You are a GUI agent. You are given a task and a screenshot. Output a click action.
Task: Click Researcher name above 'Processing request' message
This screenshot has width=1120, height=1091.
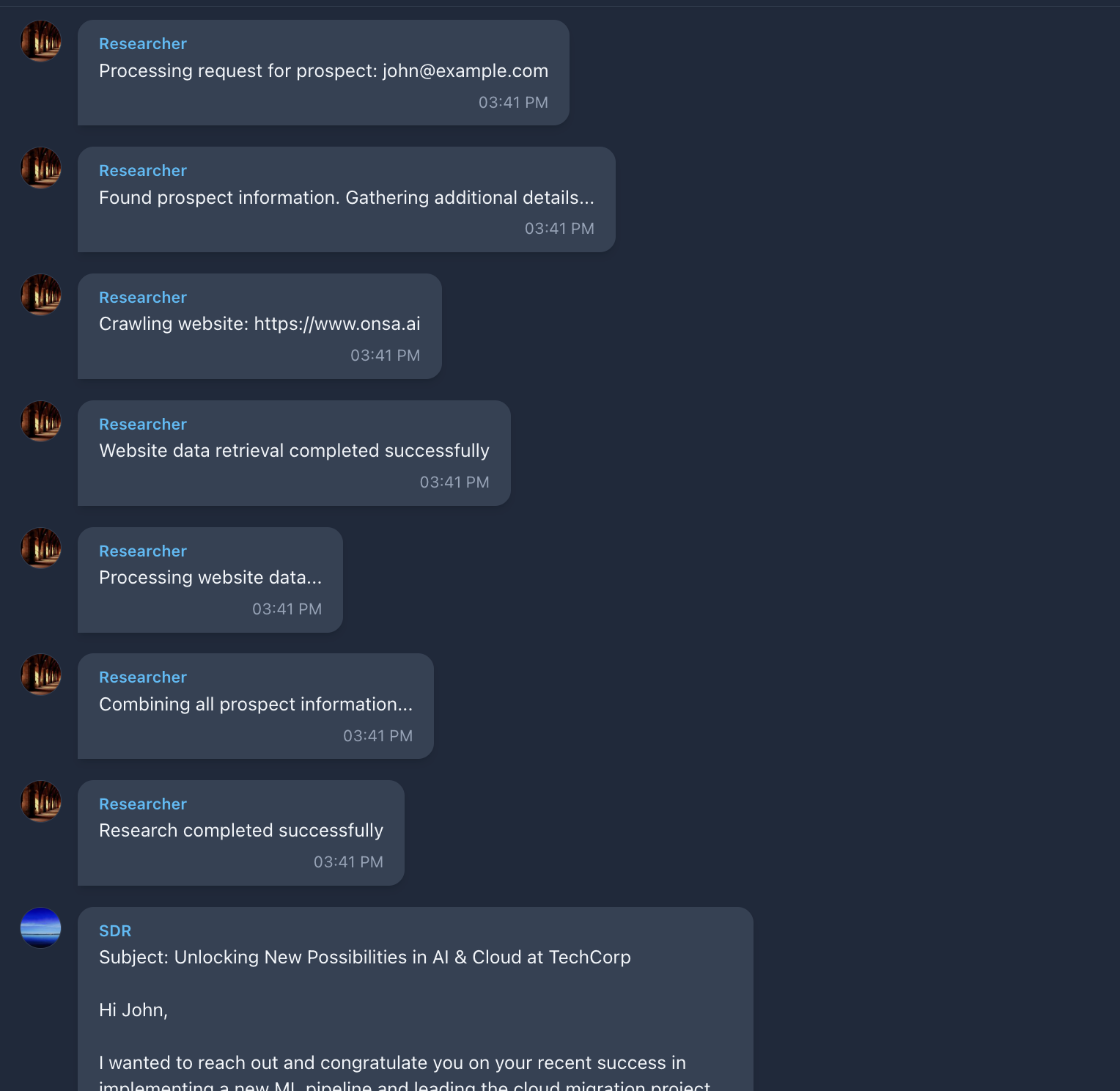pyautogui.click(x=143, y=44)
